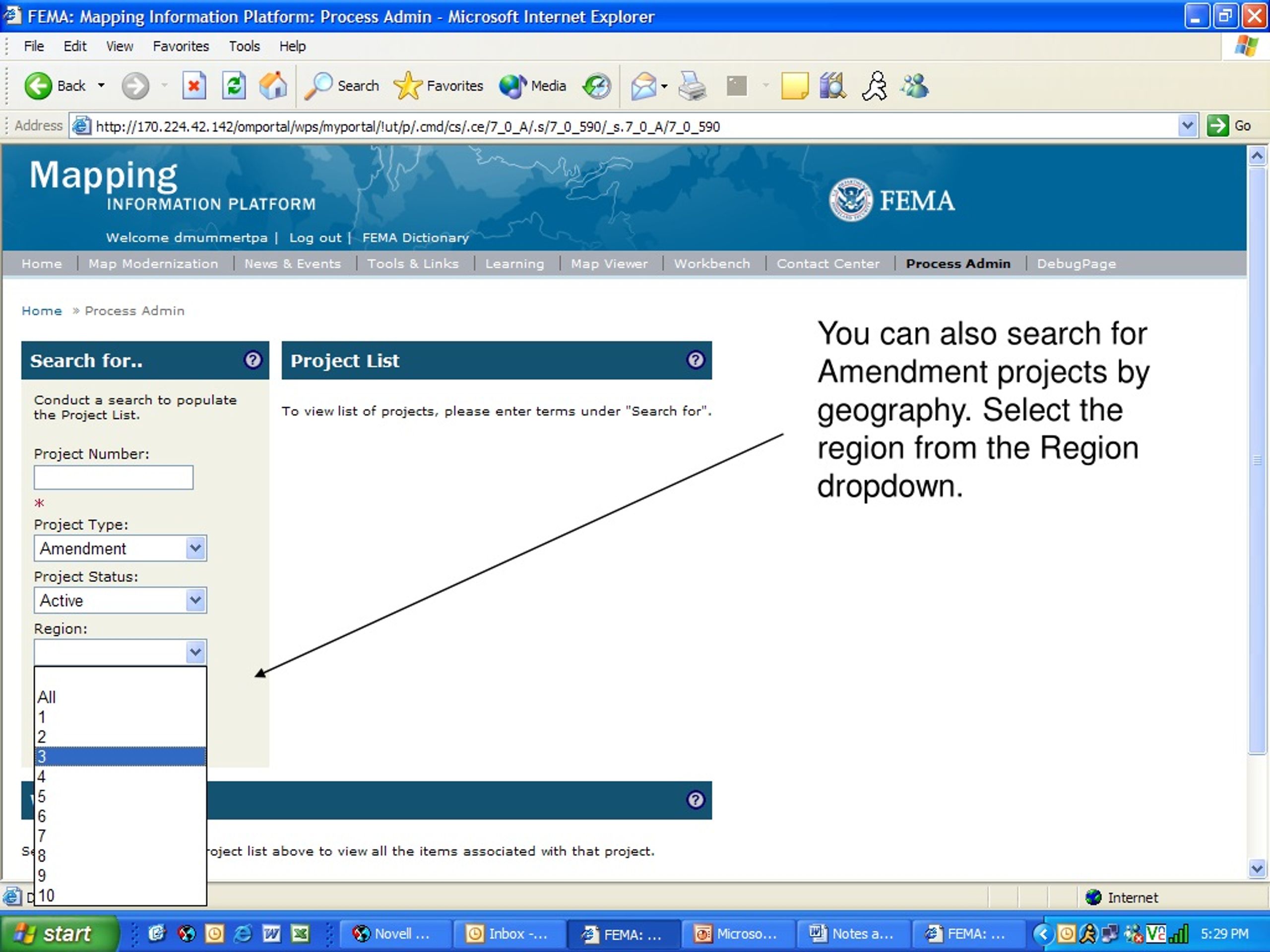
Task: Open the DebugPage tab
Action: [1076, 263]
